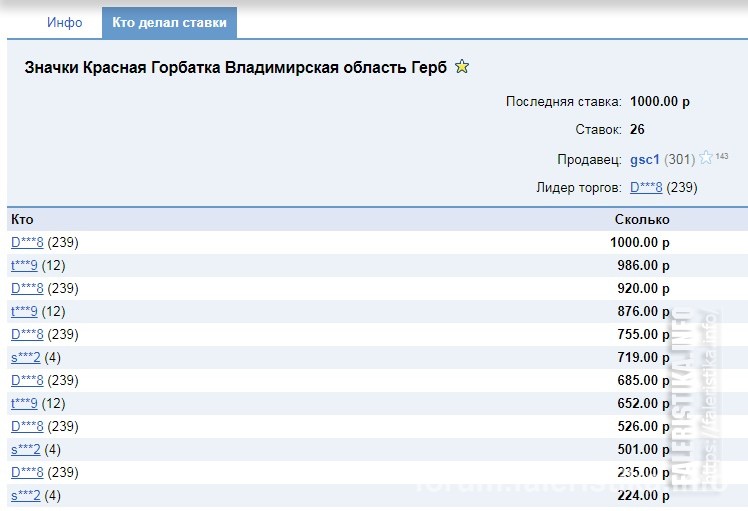Open D***8 bidder in the 1000.00 р row
Screen dimensions: 748x511
(27, 242)
